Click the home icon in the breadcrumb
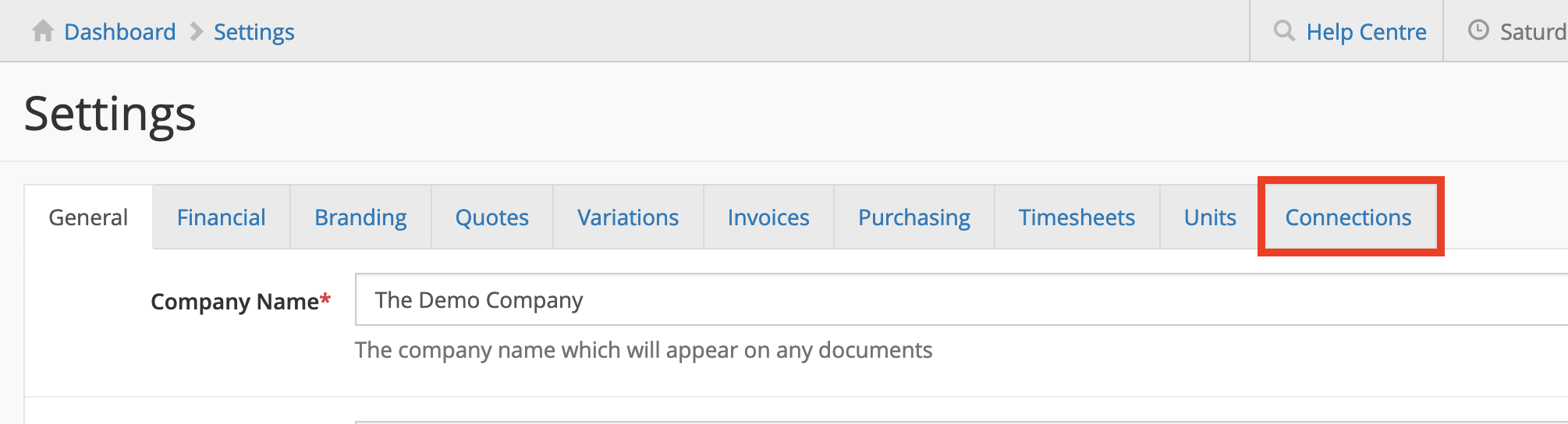Image resolution: width=1568 pixels, height=424 pixels. click(x=43, y=31)
